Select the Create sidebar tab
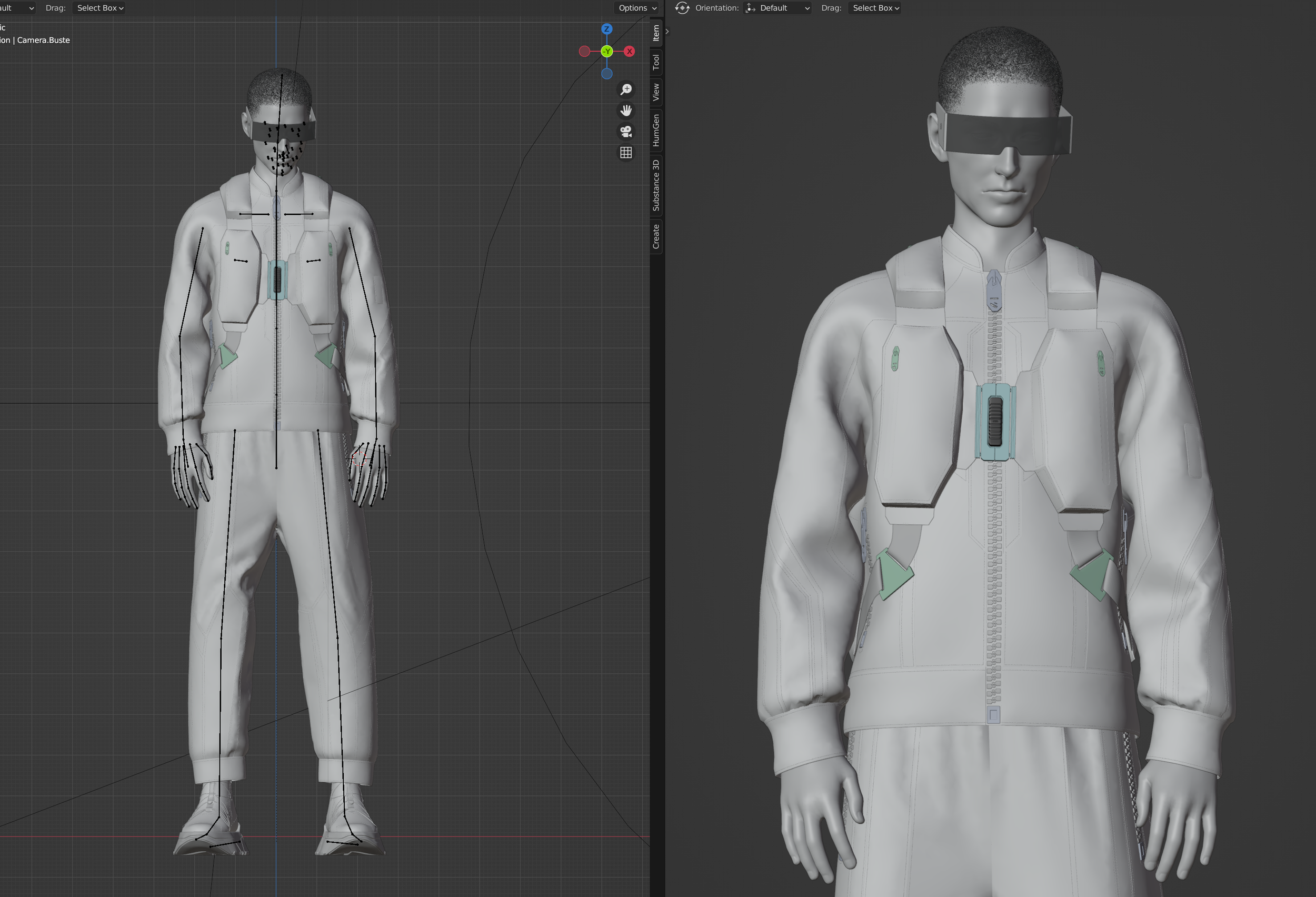This screenshot has width=1316, height=897. (656, 236)
